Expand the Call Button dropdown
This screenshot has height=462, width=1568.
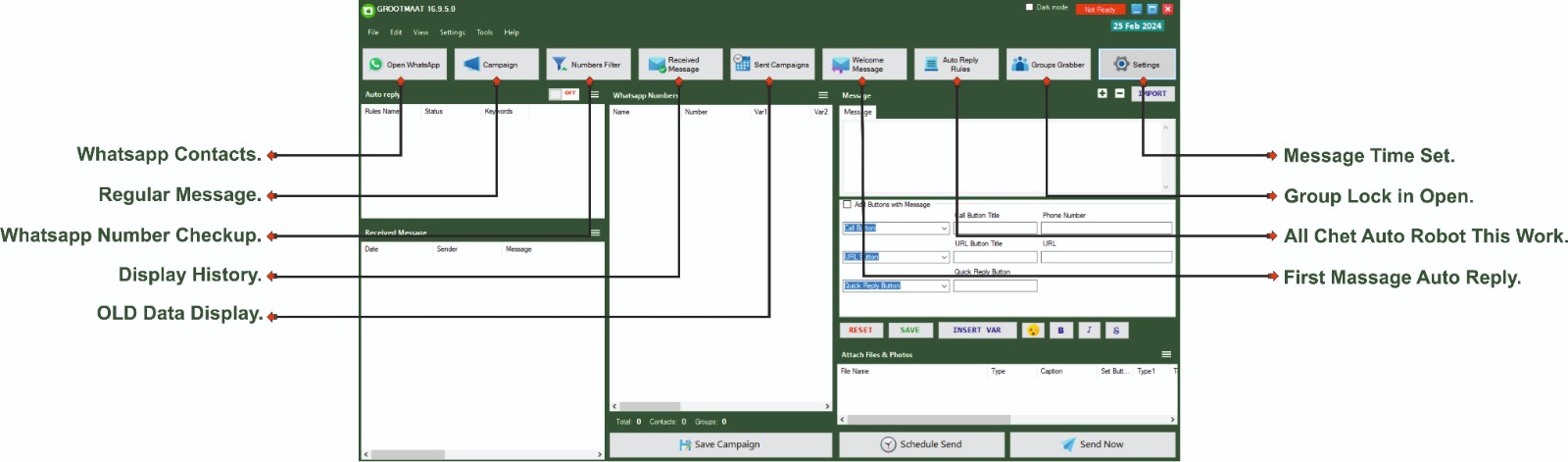[944, 229]
